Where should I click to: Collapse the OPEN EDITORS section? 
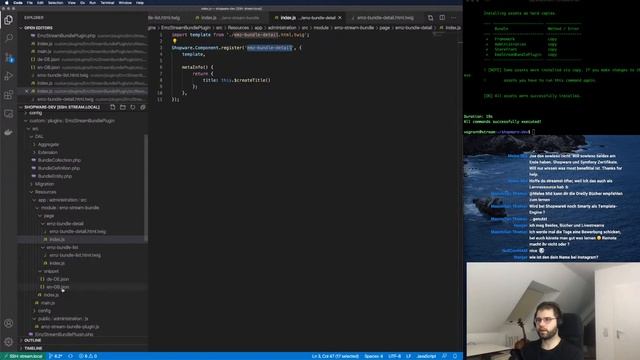(38, 28)
